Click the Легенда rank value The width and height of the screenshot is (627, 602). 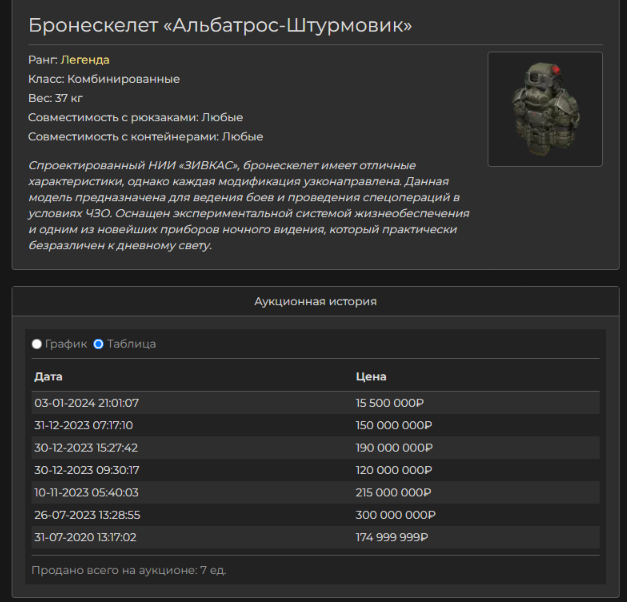85,60
